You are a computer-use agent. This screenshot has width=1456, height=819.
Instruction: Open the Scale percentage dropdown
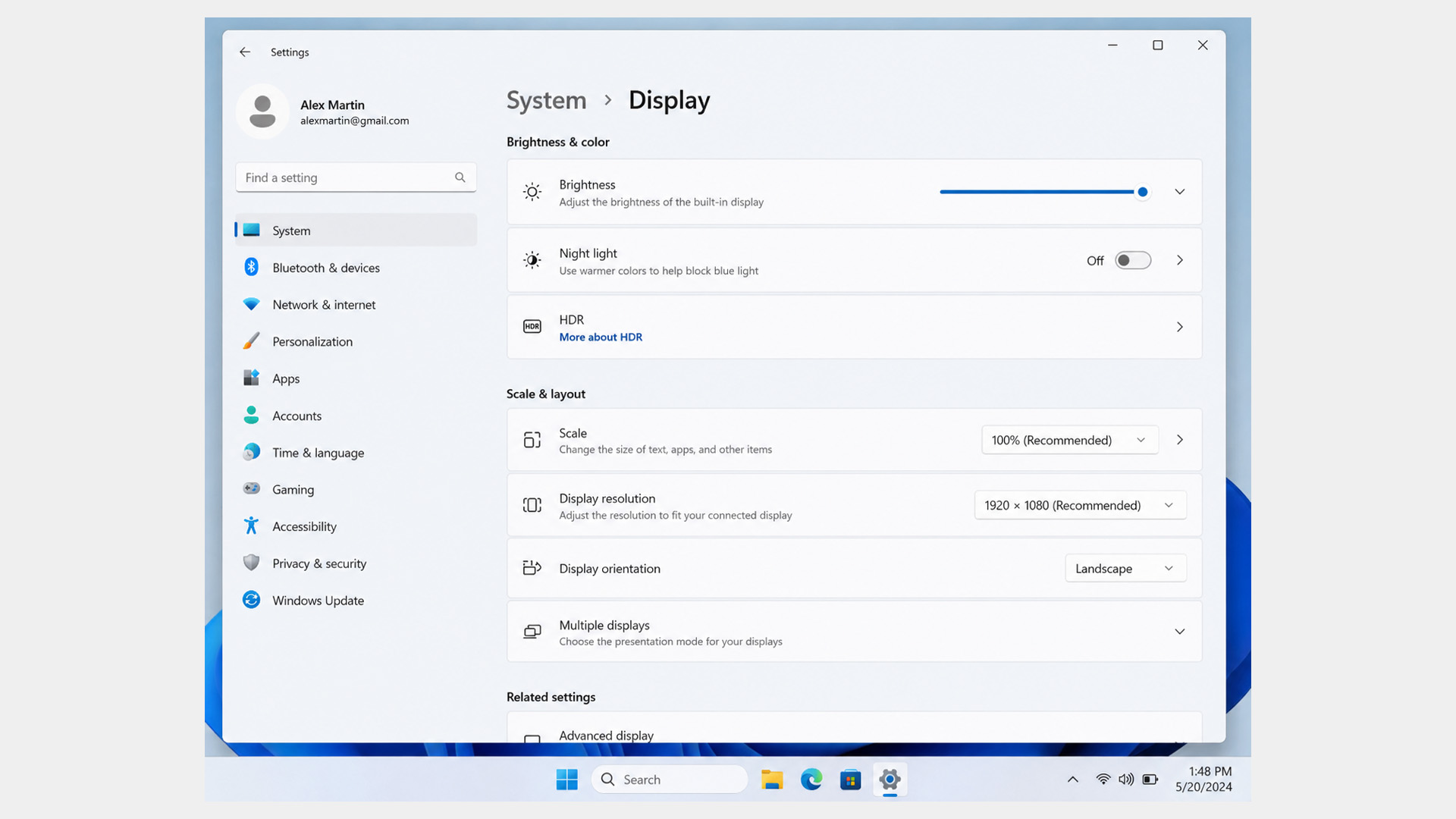[x=1070, y=440]
